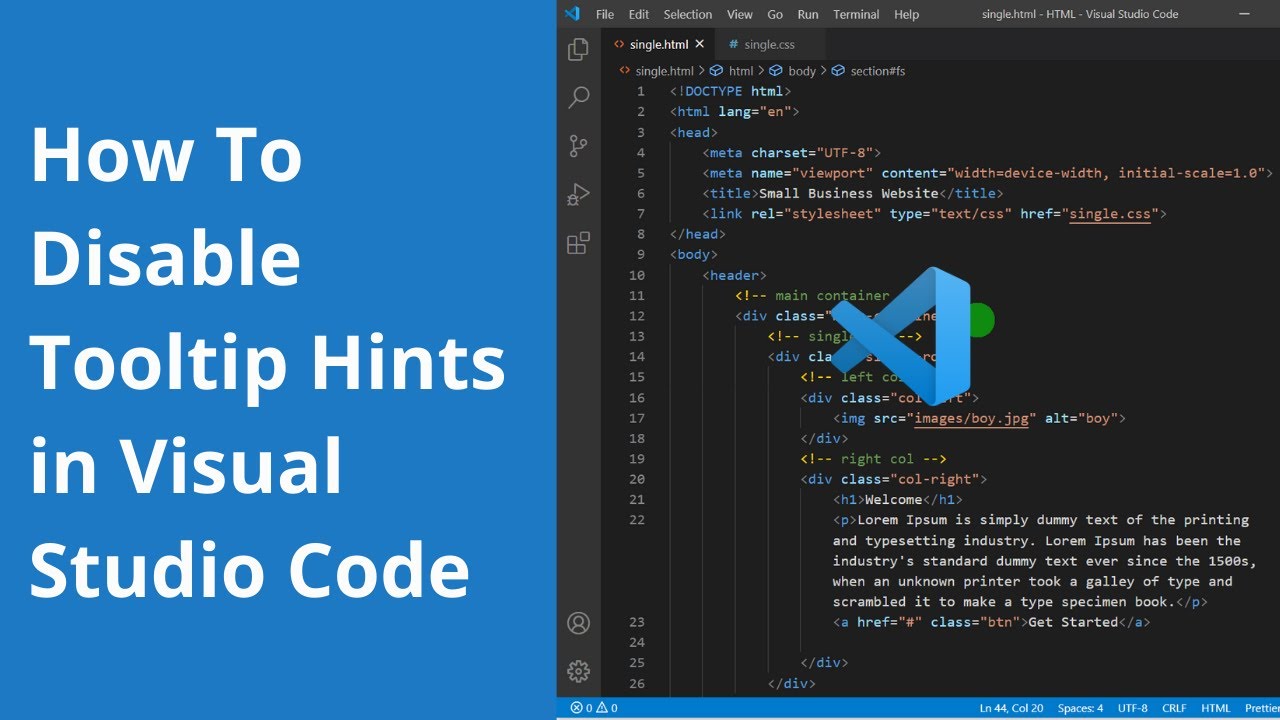Click the Small Business Website title text

pos(849,194)
